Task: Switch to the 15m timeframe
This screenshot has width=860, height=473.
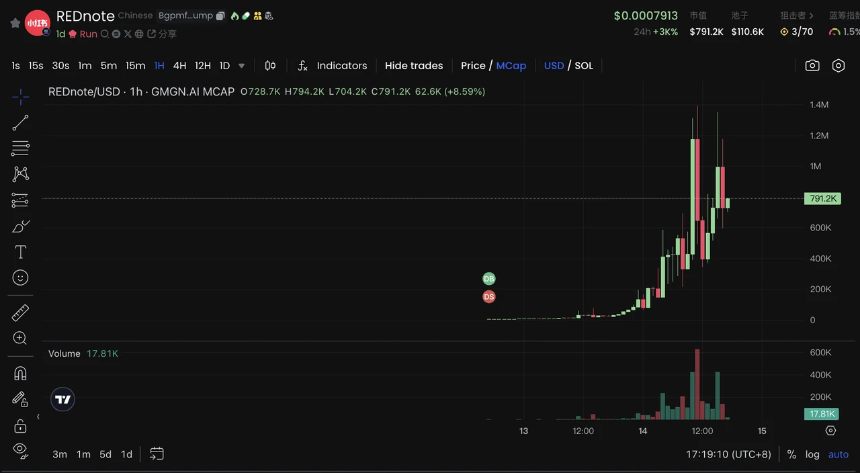Action: (x=135, y=65)
